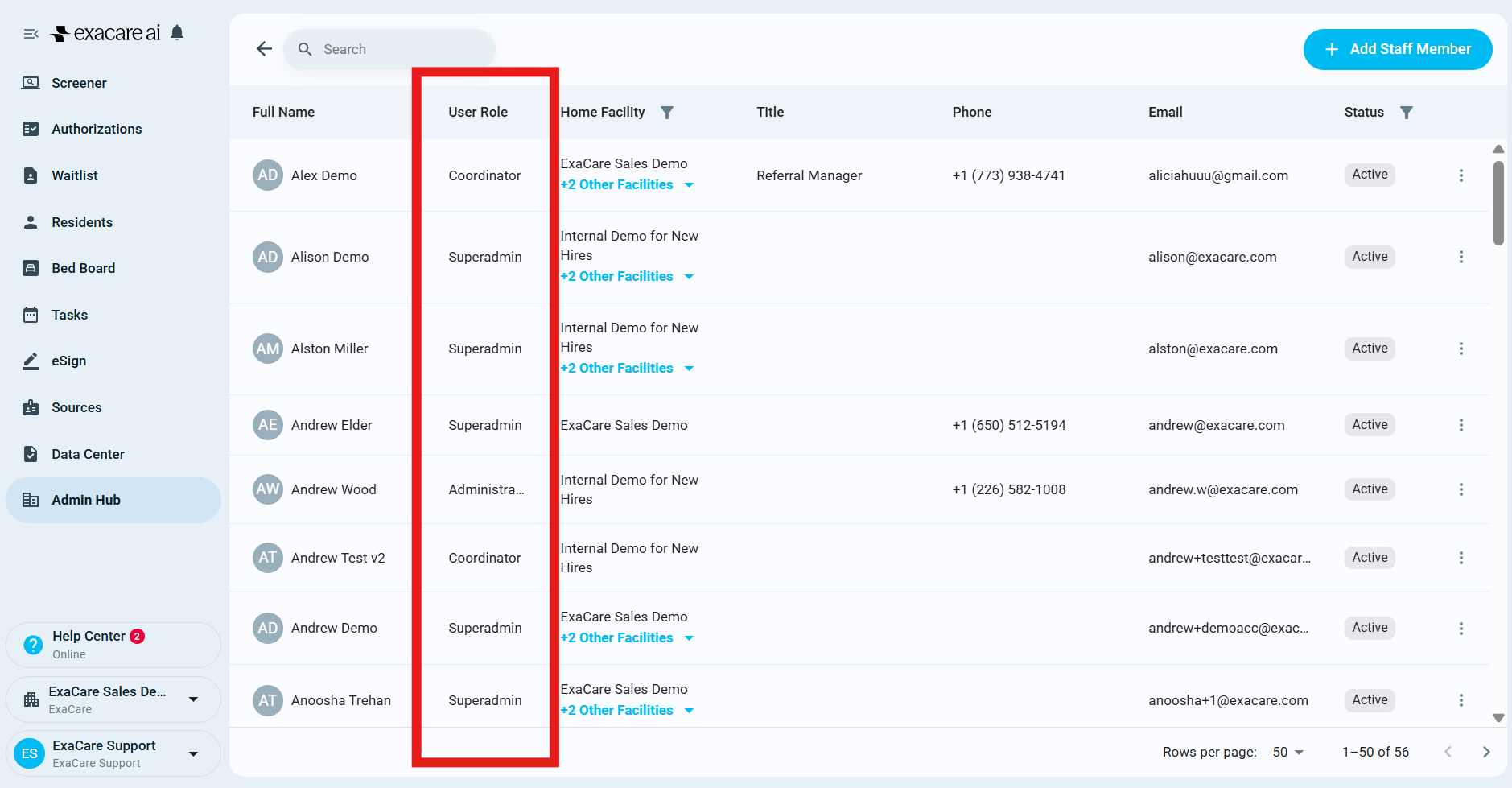Open Tasks in sidebar

coord(113,315)
